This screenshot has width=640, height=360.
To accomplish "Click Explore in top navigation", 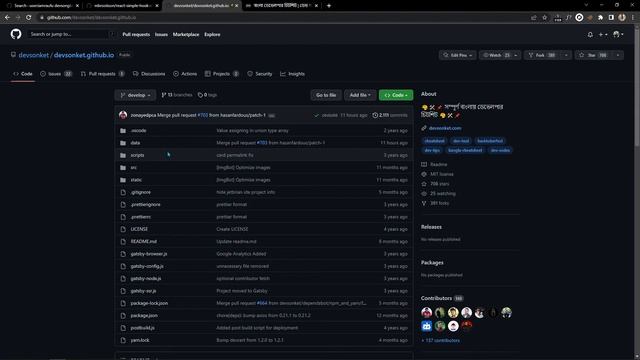I will (x=212, y=35).
